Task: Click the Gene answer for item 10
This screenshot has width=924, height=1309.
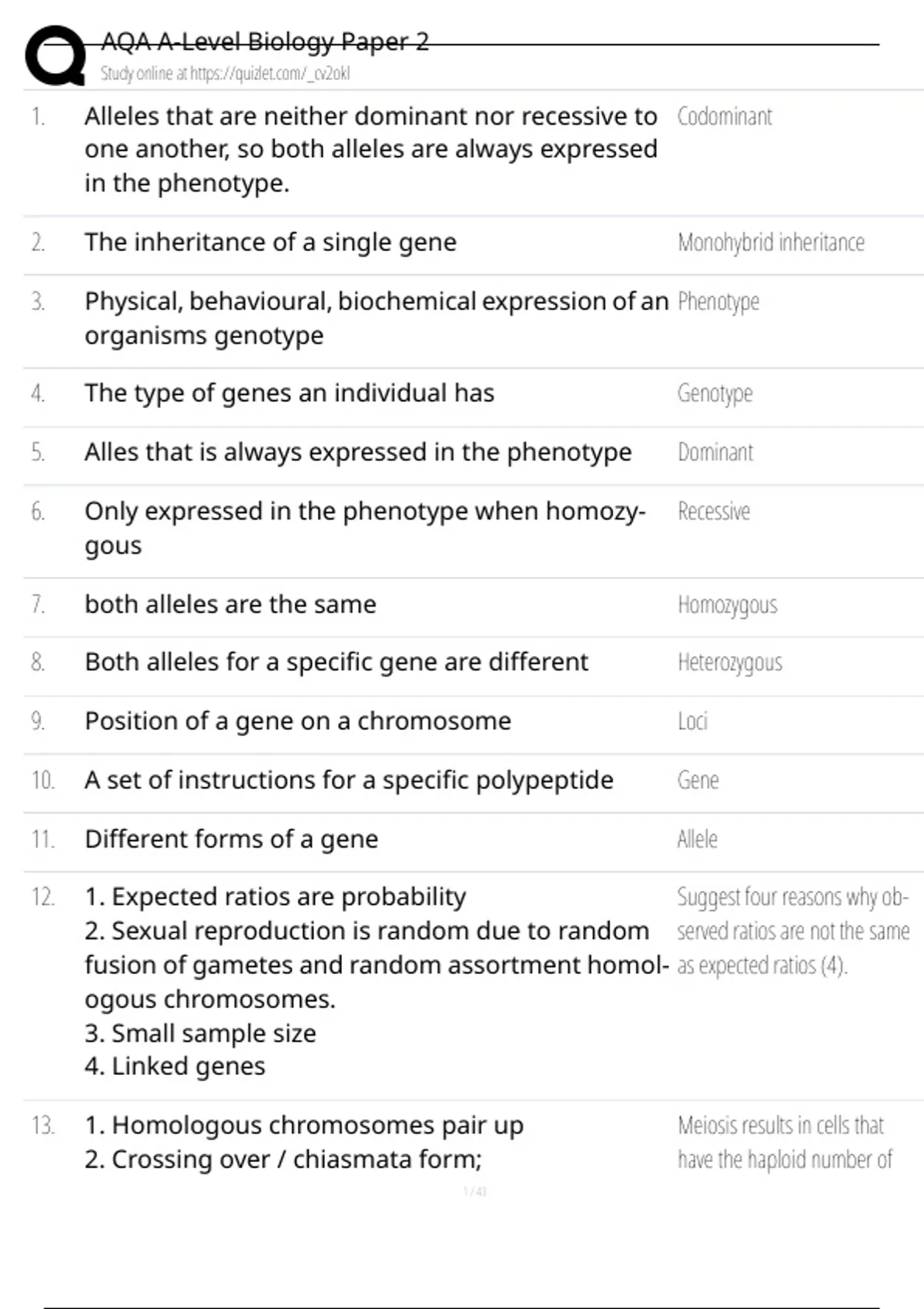Action: 698,781
